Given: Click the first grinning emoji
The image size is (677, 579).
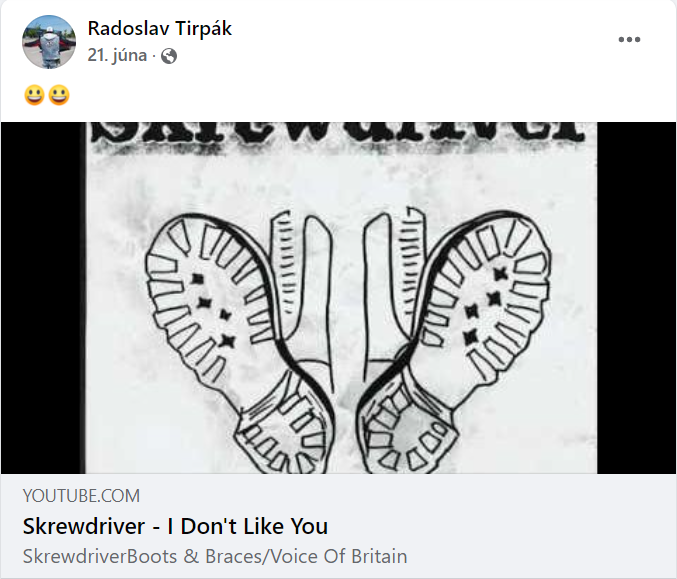Looking at the screenshot, I should click(x=35, y=95).
